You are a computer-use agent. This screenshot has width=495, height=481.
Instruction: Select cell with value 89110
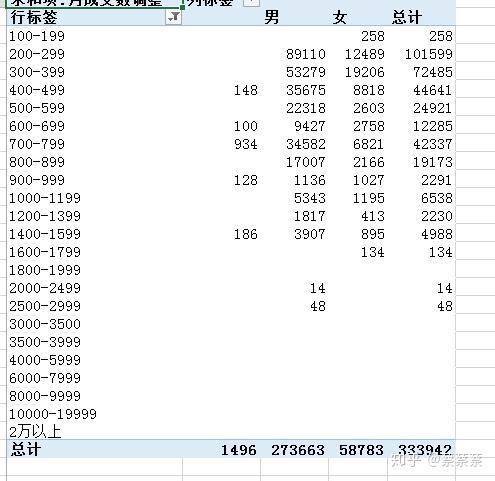[306, 54]
